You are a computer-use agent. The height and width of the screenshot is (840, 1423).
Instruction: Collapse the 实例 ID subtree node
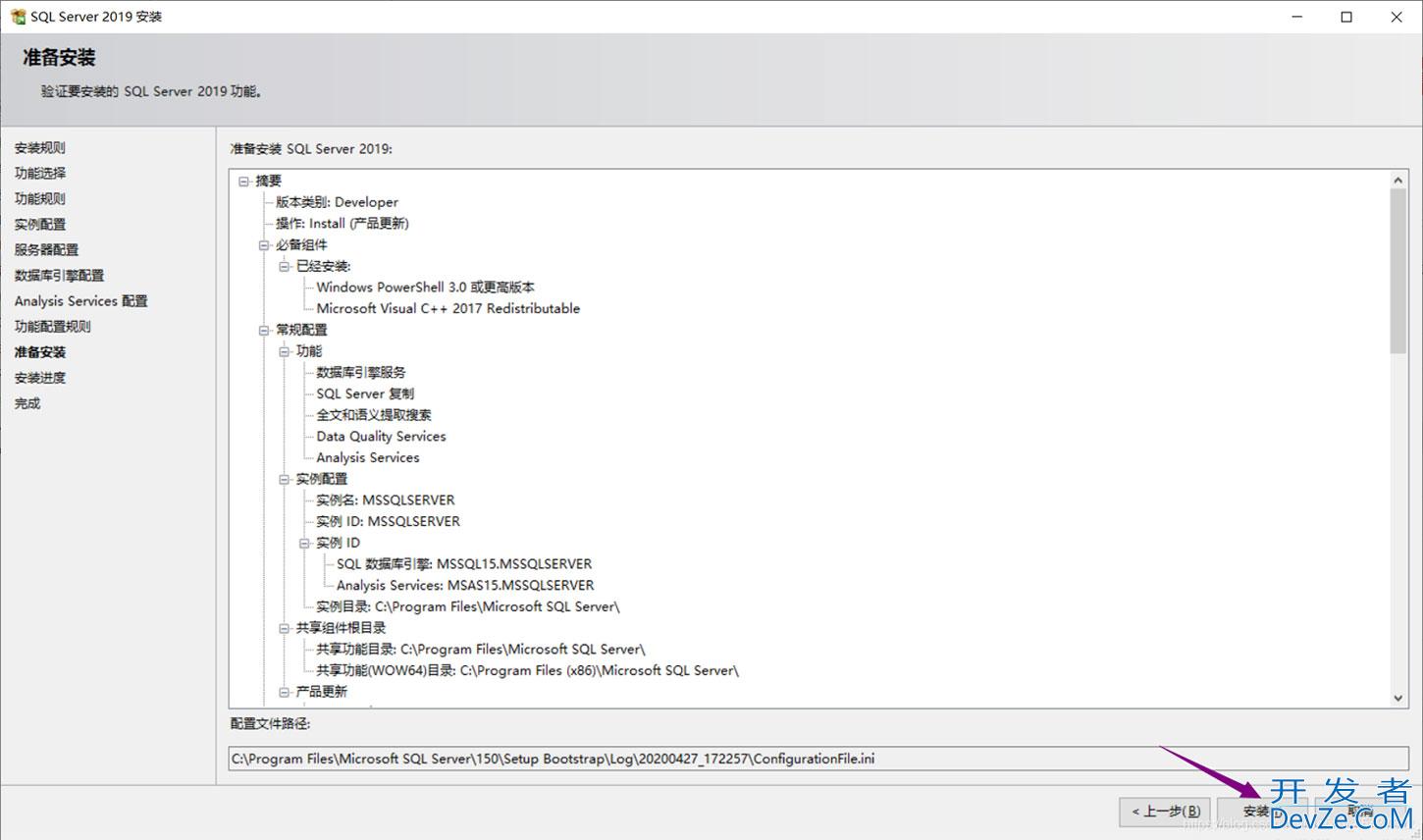tap(304, 543)
